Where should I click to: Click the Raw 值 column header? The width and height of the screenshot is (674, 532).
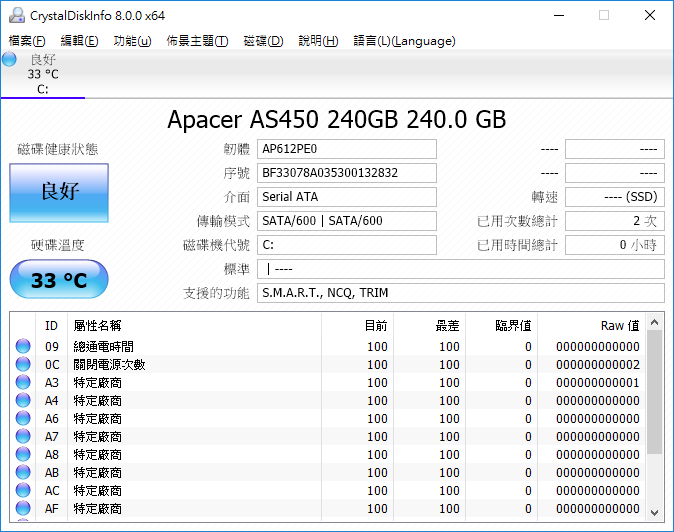pos(592,326)
